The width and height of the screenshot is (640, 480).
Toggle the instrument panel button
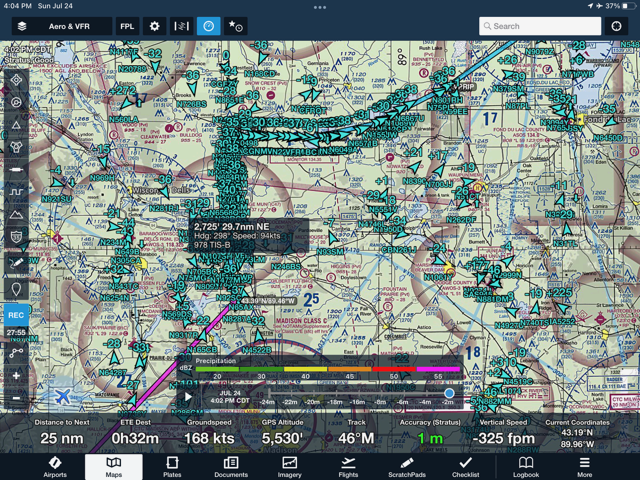(x=209, y=26)
